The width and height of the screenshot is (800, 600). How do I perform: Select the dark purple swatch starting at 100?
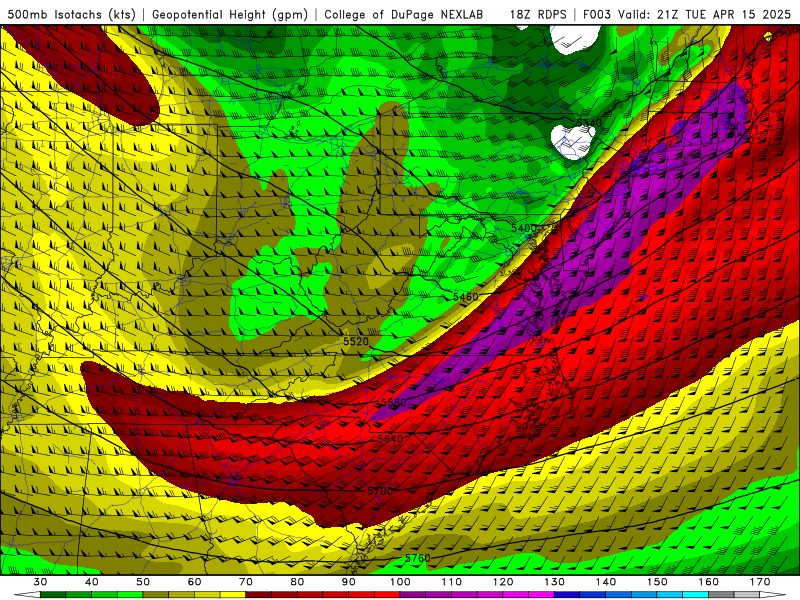click(413, 595)
